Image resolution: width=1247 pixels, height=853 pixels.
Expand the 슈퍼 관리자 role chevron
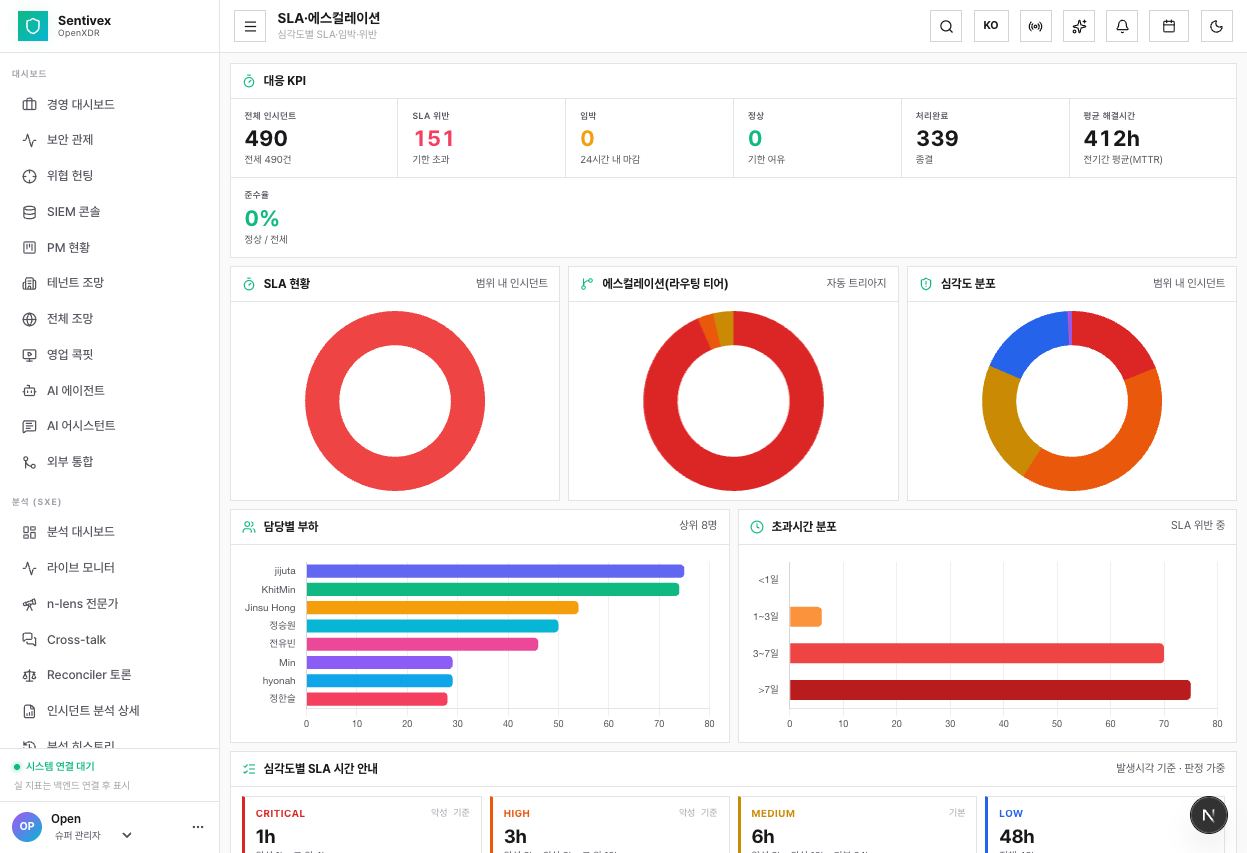(x=127, y=835)
